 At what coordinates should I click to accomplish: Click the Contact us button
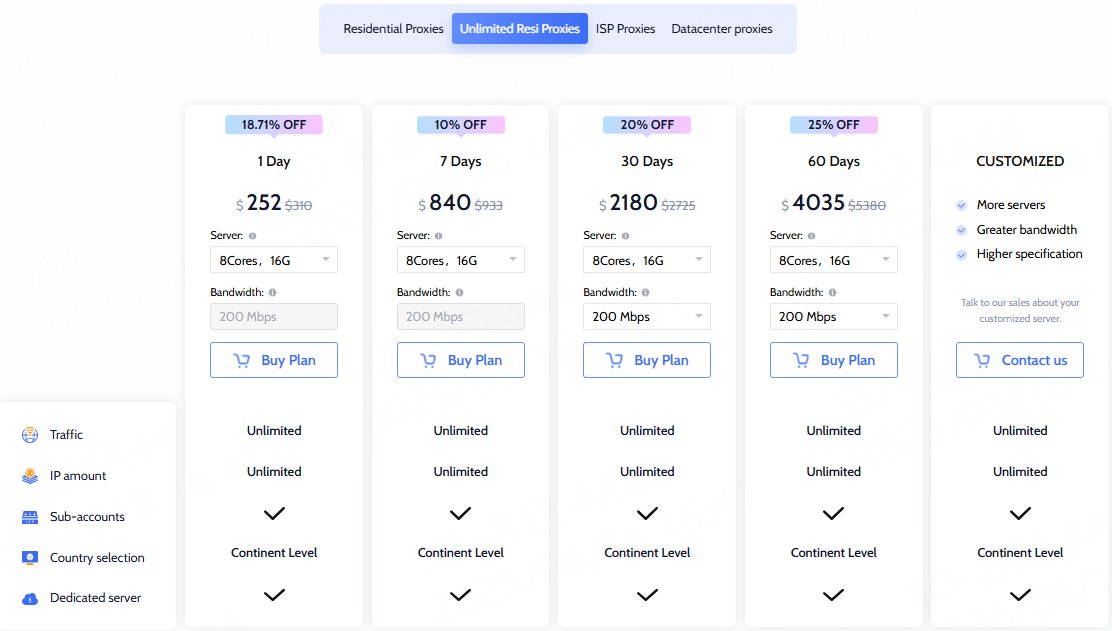tap(1019, 360)
